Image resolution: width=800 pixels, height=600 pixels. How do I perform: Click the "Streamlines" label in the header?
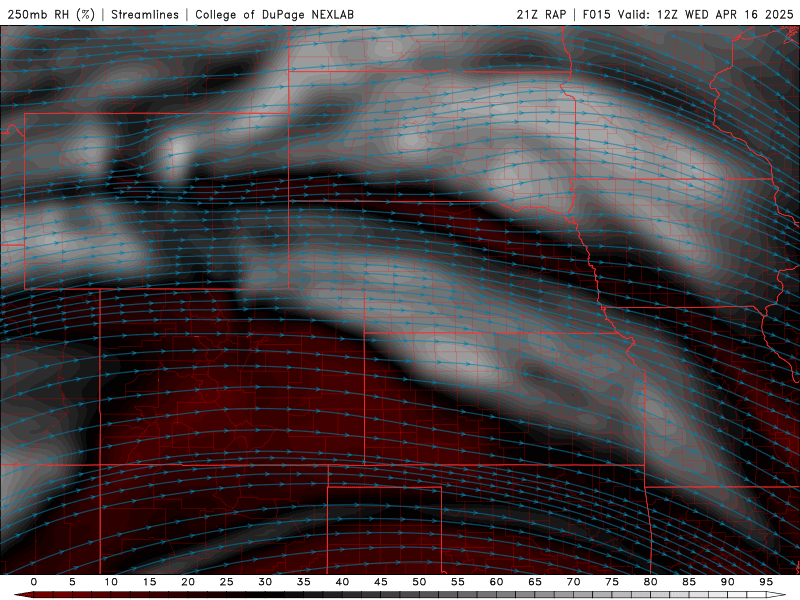point(145,14)
